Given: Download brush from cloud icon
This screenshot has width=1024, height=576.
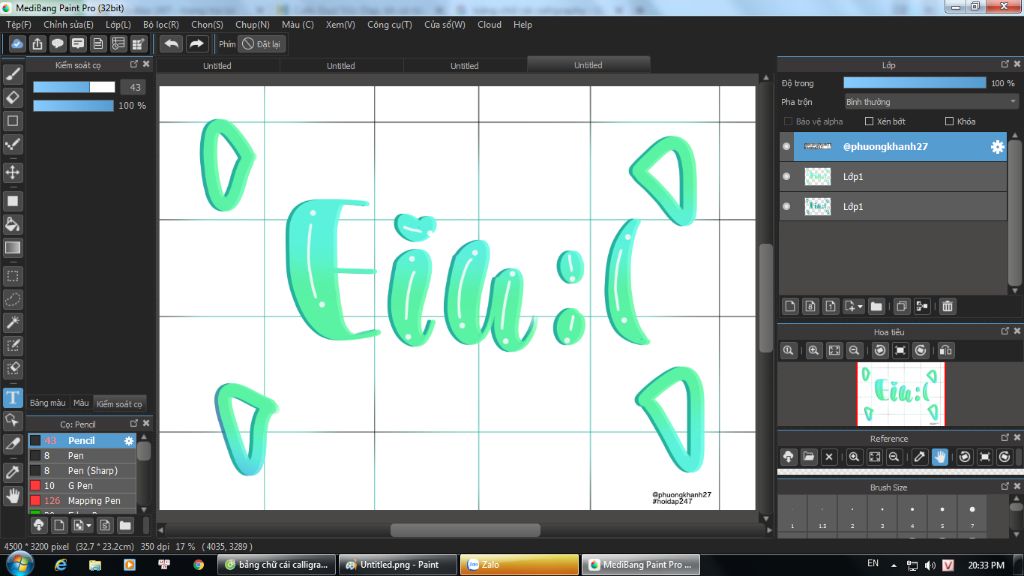Looking at the screenshot, I should tap(39, 525).
